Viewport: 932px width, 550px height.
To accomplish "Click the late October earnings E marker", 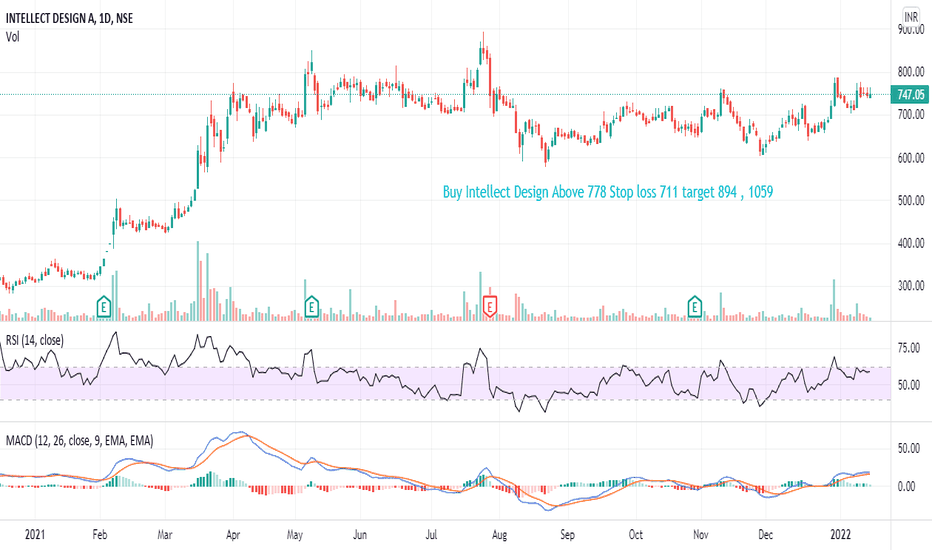I will tap(694, 307).
